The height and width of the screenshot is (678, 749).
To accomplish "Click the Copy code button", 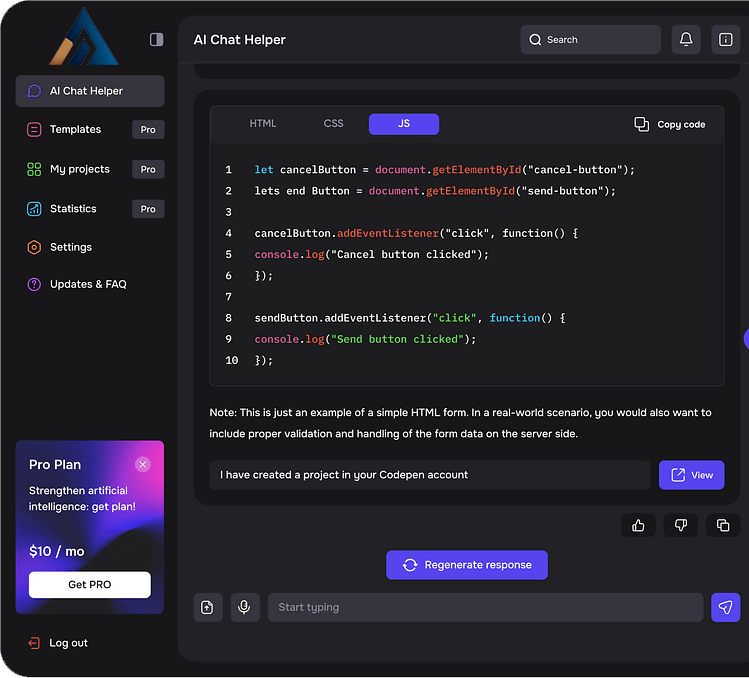I will pyautogui.click(x=670, y=124).
